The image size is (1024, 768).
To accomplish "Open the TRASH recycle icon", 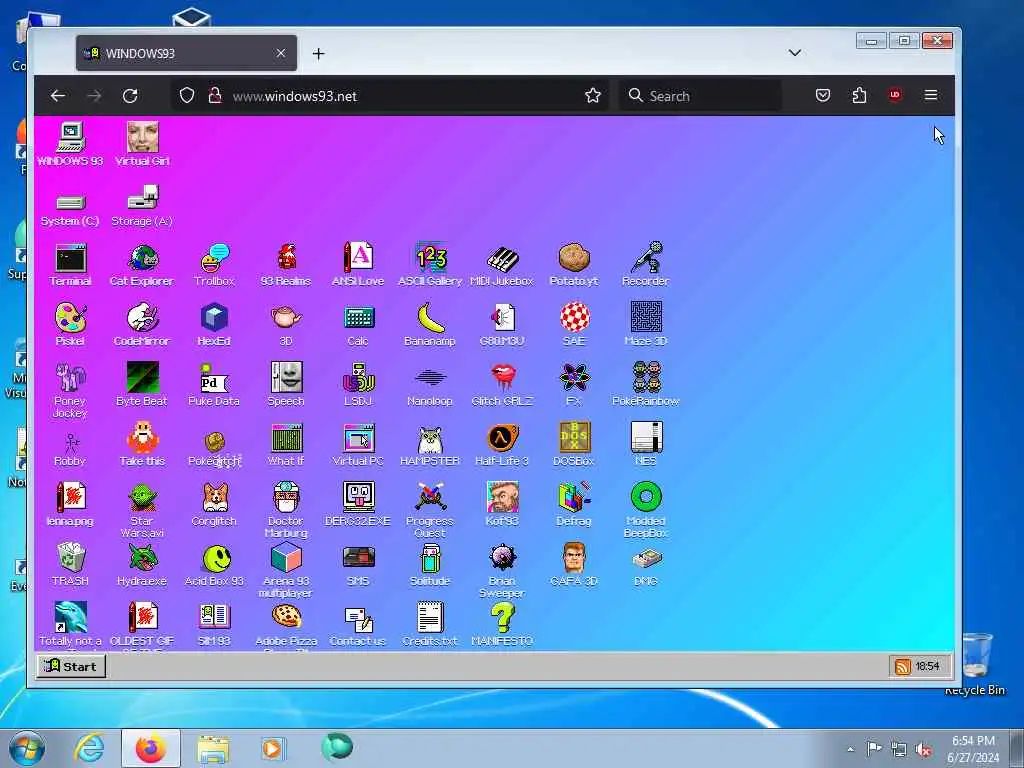I will coord(71,565).
